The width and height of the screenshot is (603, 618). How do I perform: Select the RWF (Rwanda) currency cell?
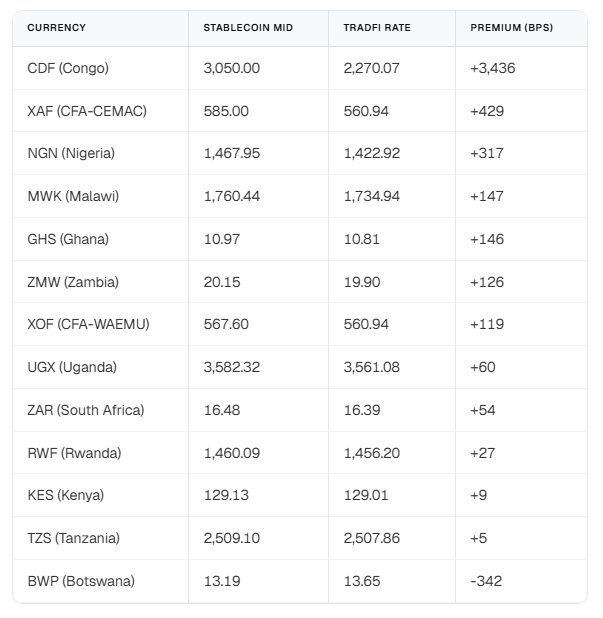pos(74,453)
